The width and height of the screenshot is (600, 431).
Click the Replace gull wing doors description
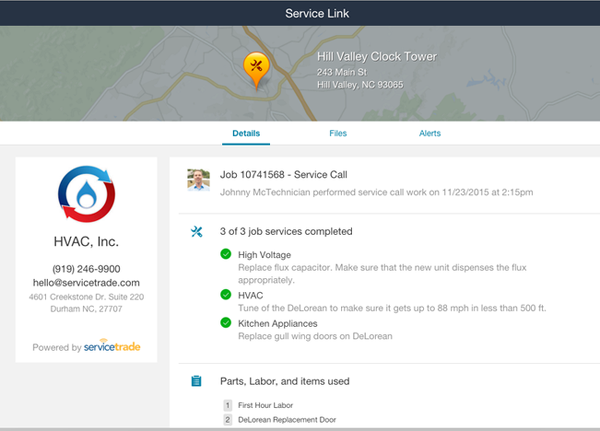315,336
